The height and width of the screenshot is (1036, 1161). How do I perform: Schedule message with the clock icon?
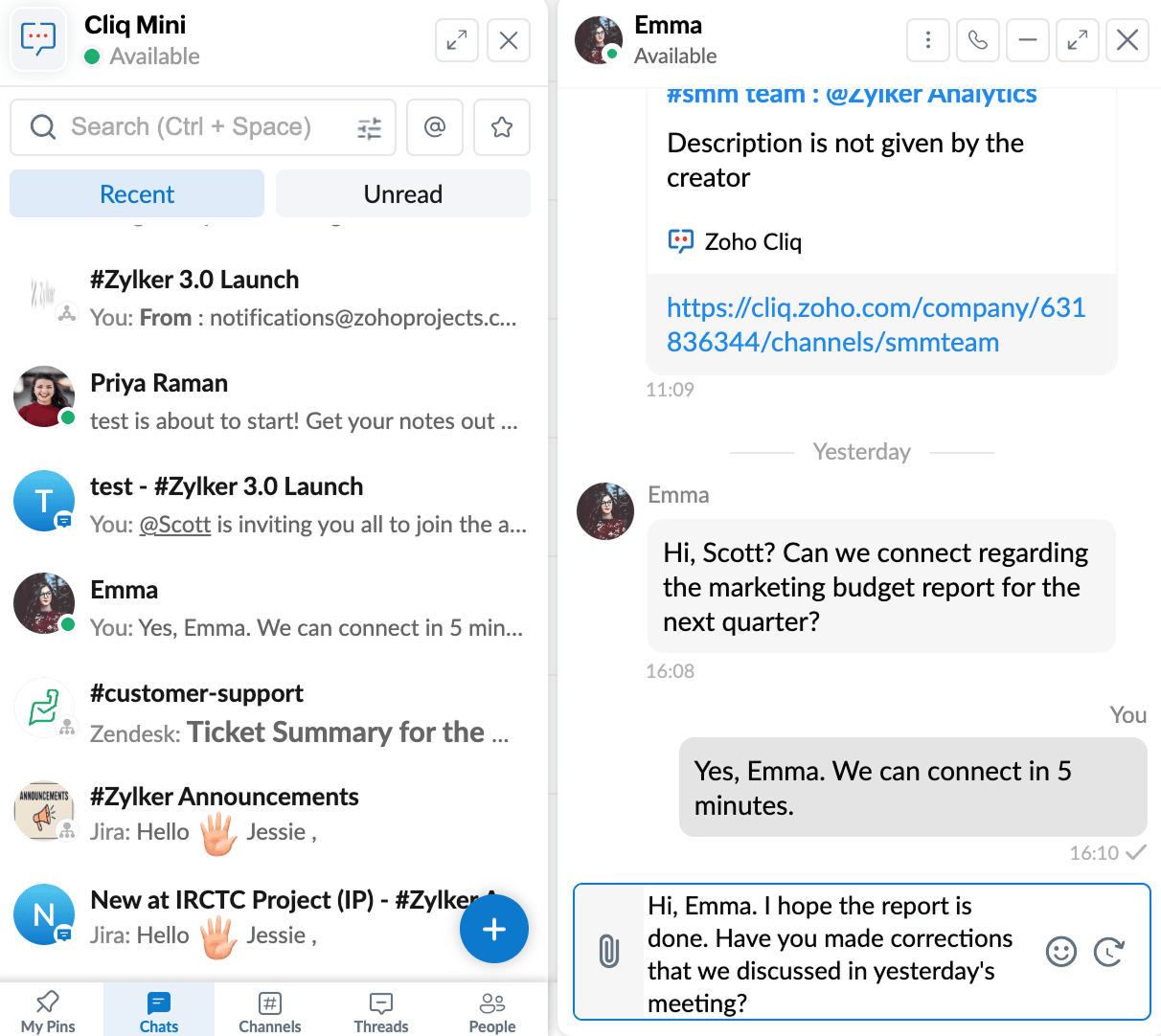[1109, 951]
